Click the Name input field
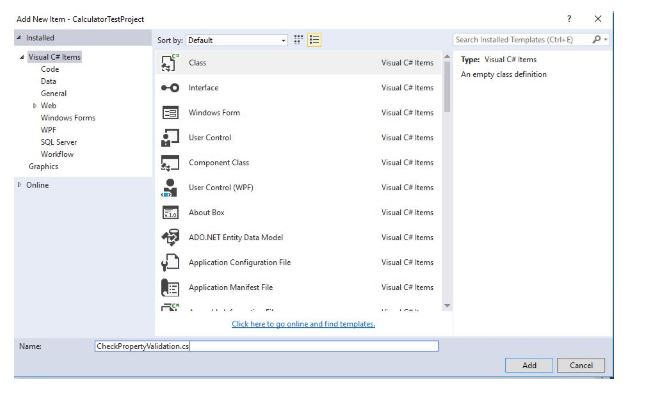This screenshot has height=401, width=649. click(x=265, y=346)
